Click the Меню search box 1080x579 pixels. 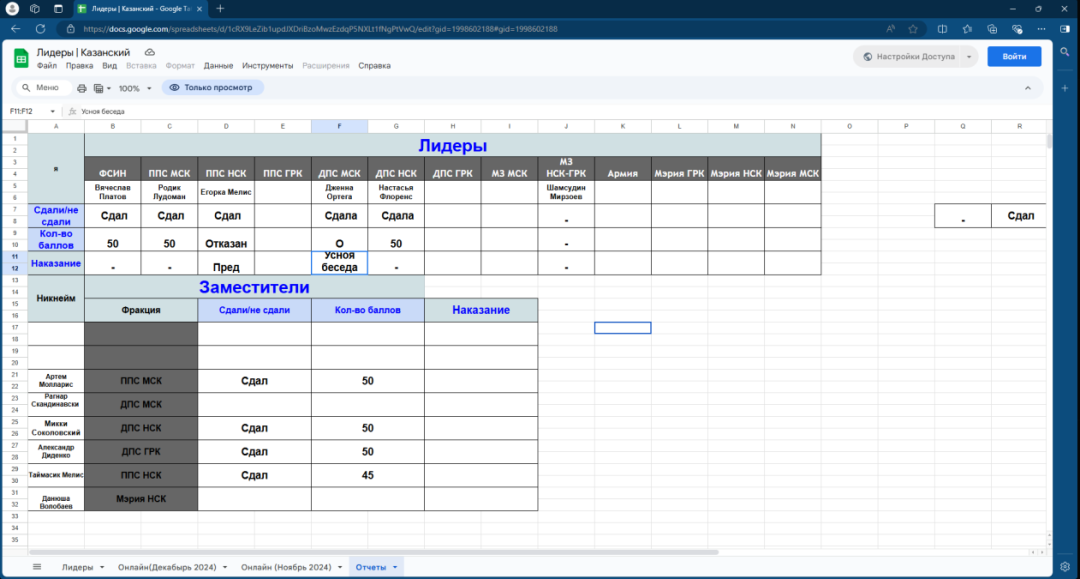43,87
